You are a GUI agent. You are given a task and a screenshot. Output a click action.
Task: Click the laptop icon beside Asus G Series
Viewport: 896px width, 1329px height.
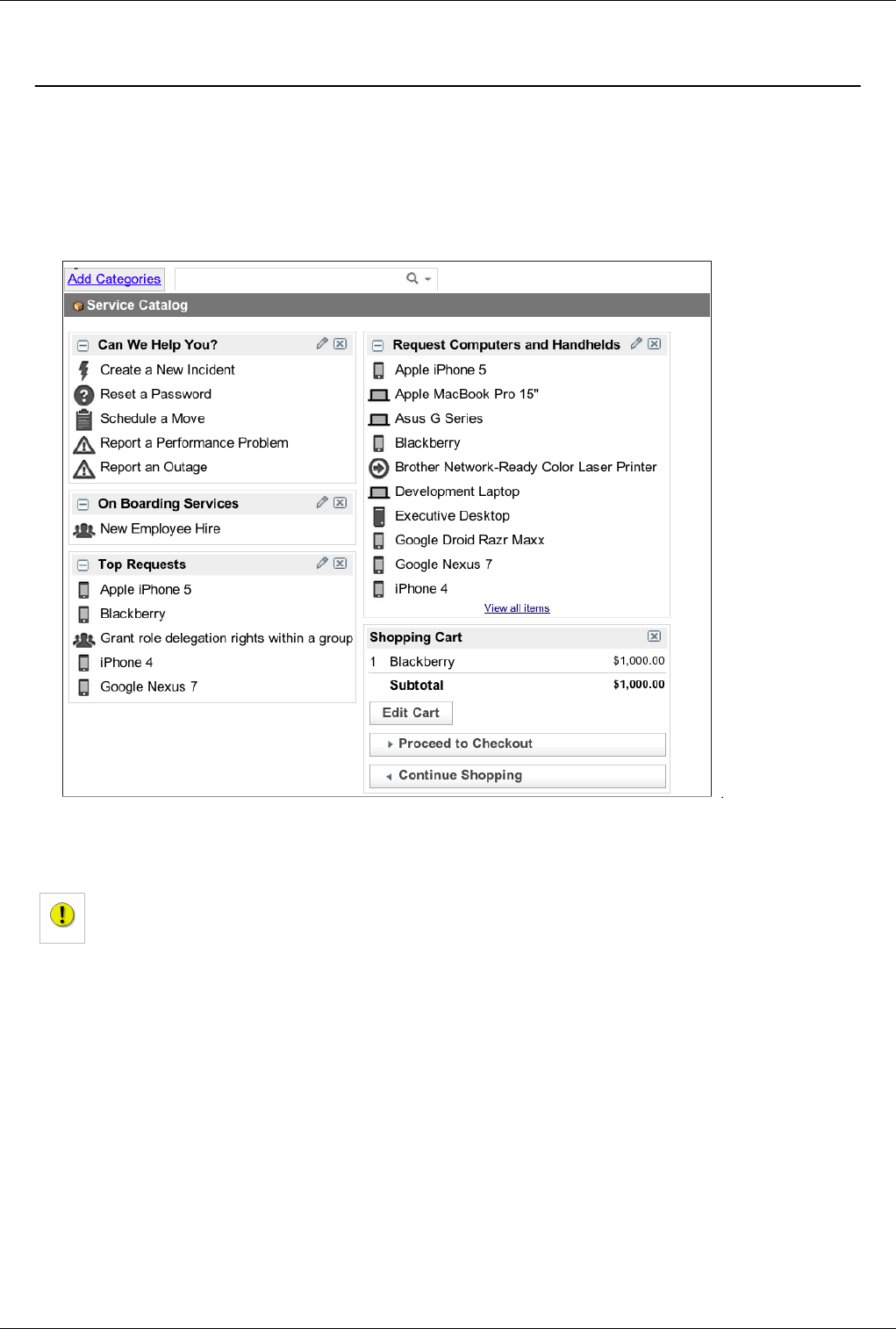point(379,420)
